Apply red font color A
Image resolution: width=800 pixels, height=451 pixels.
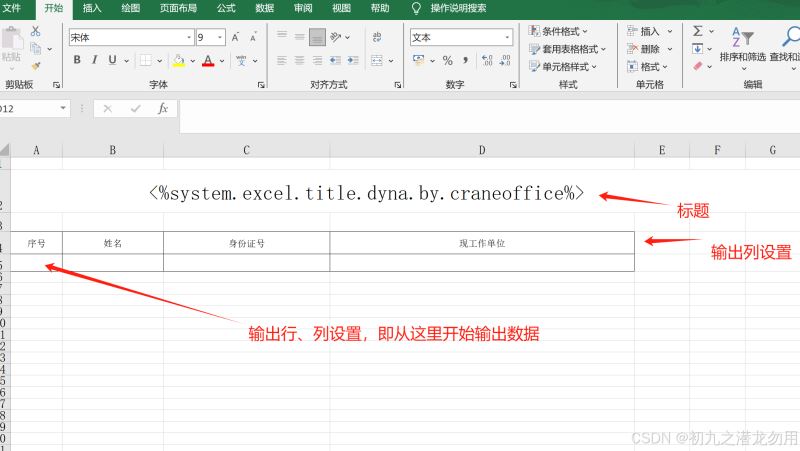208,61
